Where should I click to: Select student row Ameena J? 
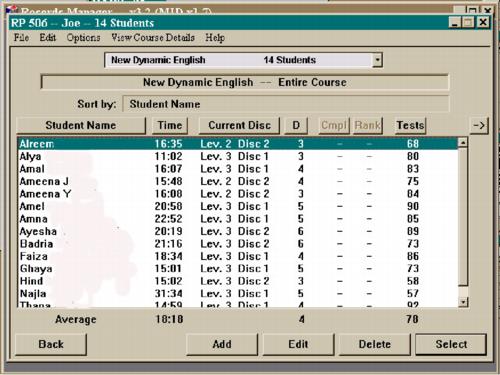click(238, 181)
